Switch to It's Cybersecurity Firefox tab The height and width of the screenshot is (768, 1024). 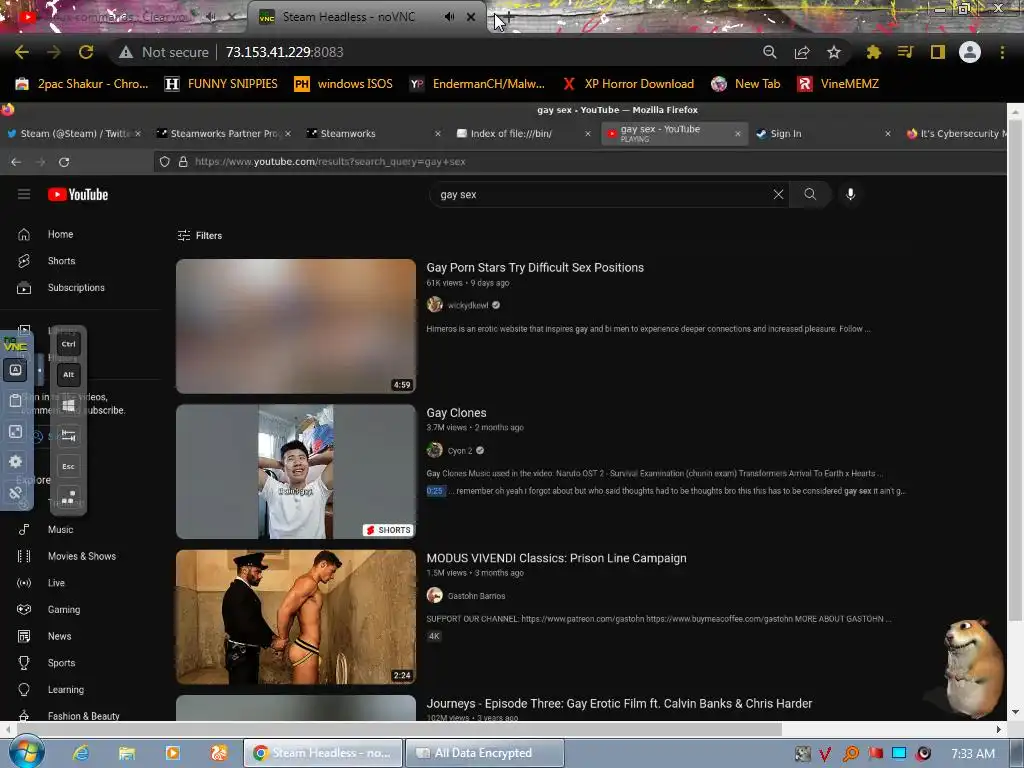tap(957, 133)
